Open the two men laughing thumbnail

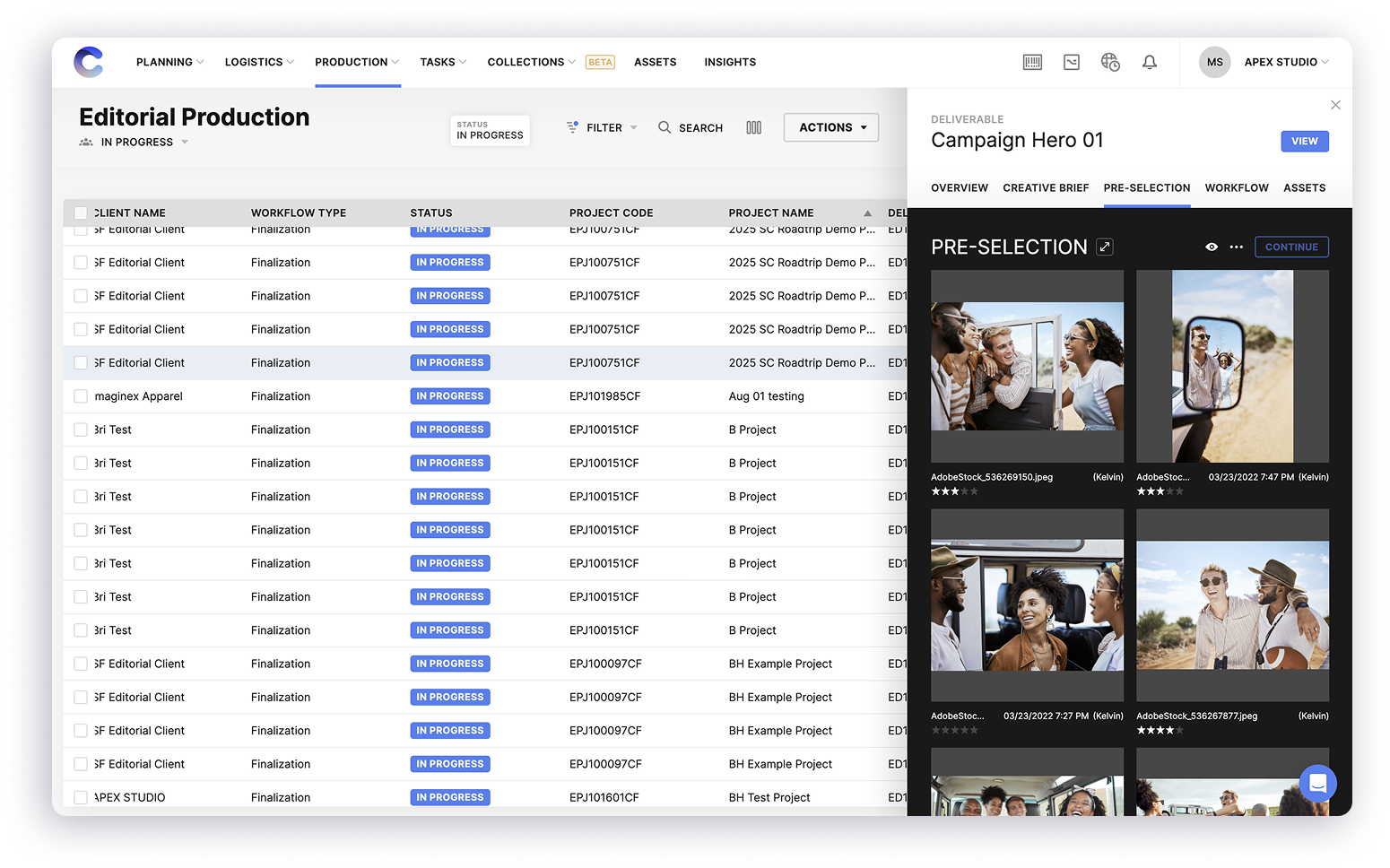point(1232,605)
